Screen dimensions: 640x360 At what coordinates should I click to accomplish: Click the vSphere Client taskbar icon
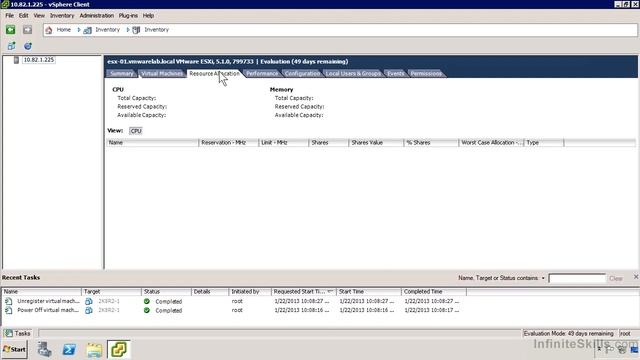coord(119,349)
